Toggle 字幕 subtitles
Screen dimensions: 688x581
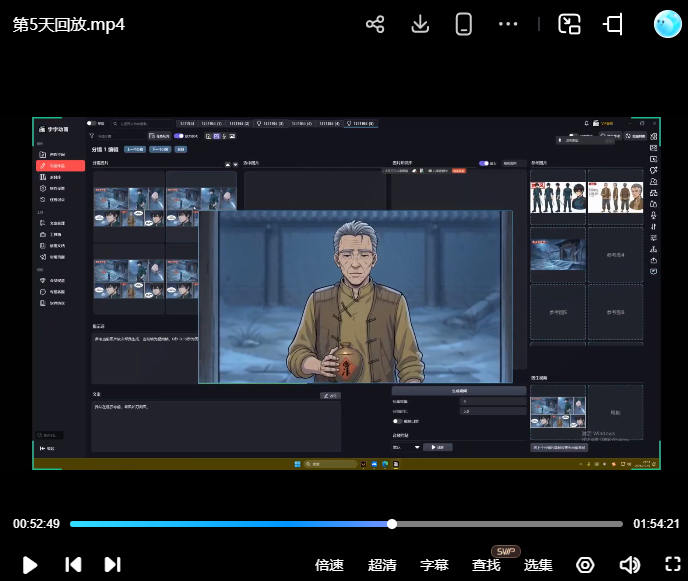point(434,565)
